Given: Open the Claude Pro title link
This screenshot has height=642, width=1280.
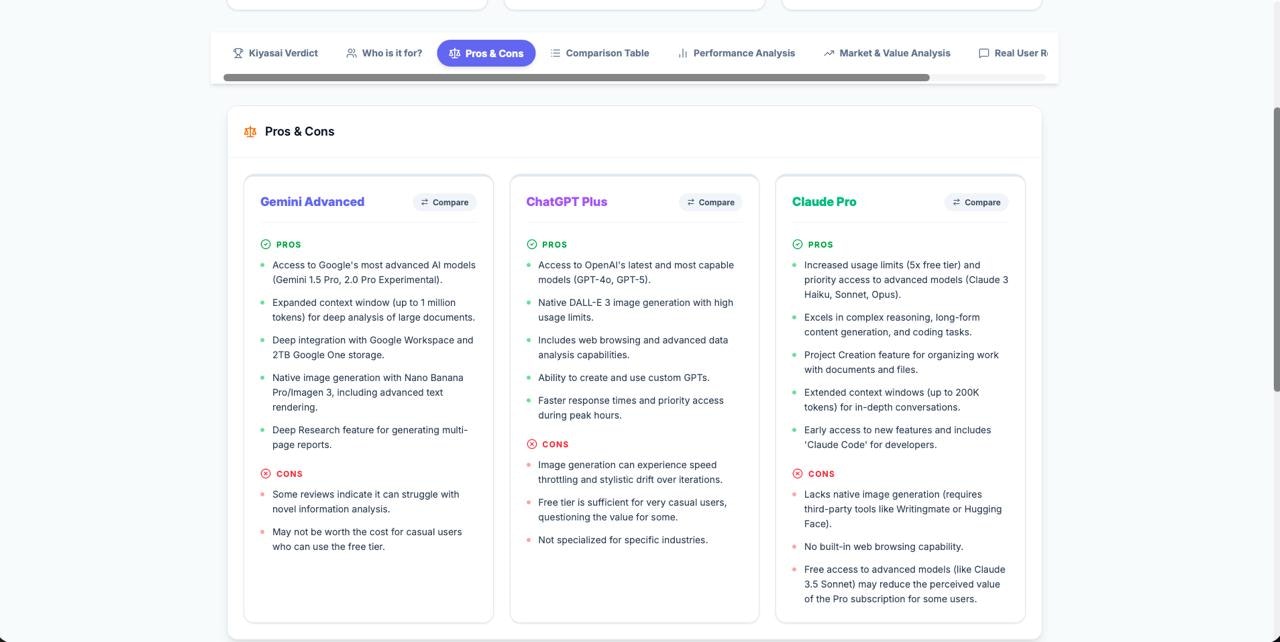Looking at the screenshot, I should 824,201.
